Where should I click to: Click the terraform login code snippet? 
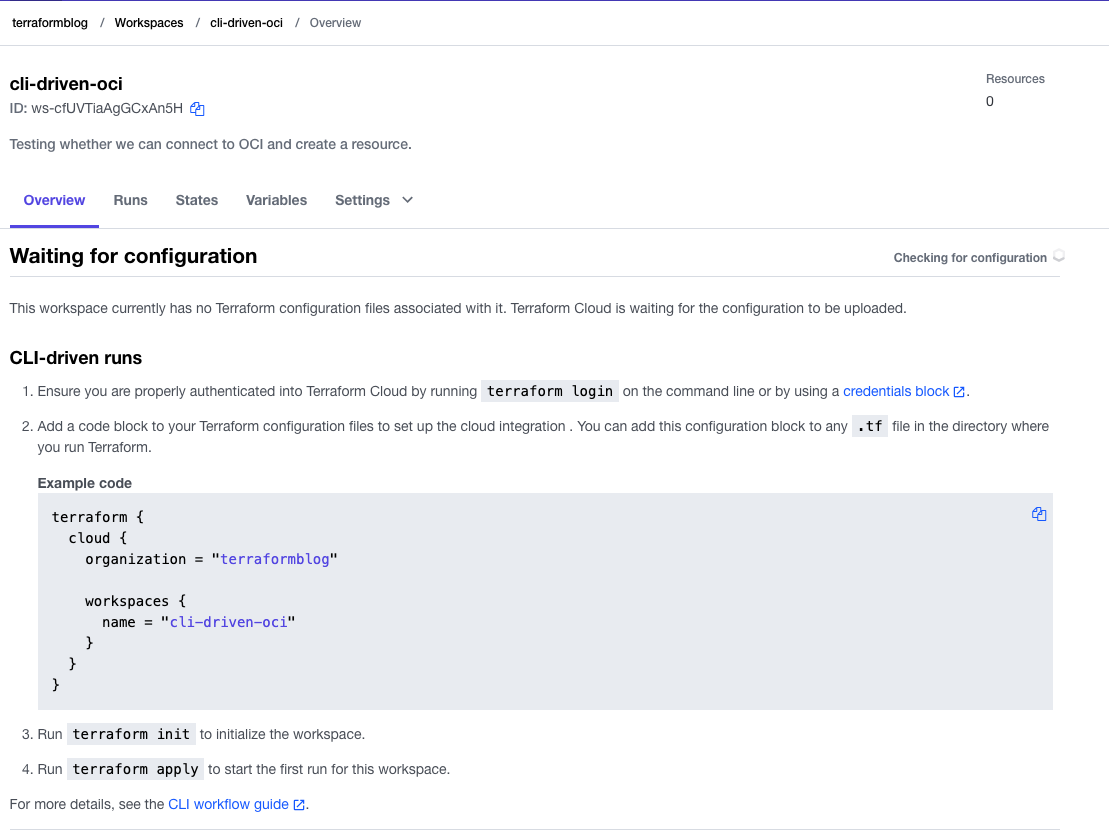550,391
